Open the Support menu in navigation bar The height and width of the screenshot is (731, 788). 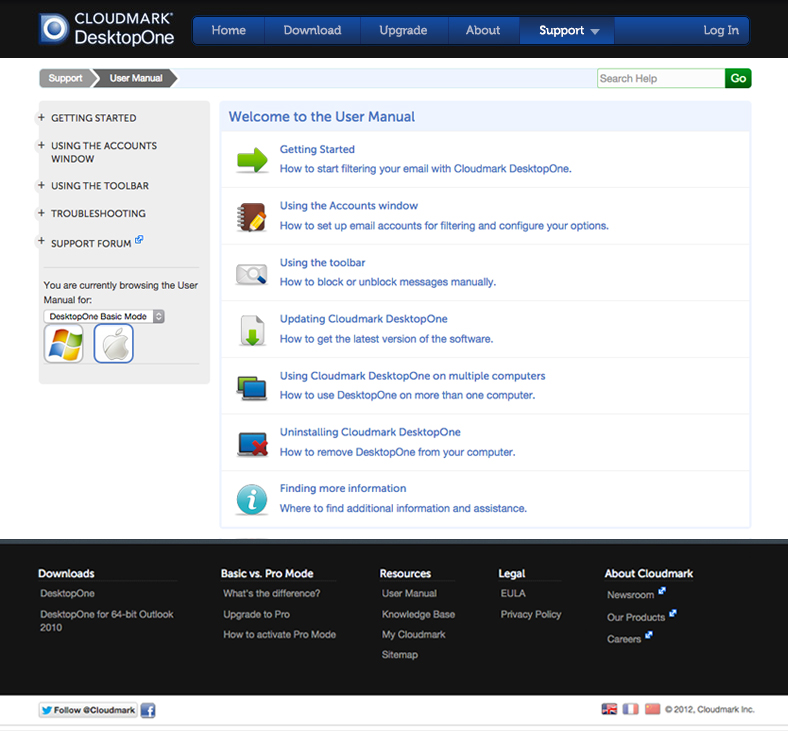coord(568,31)
